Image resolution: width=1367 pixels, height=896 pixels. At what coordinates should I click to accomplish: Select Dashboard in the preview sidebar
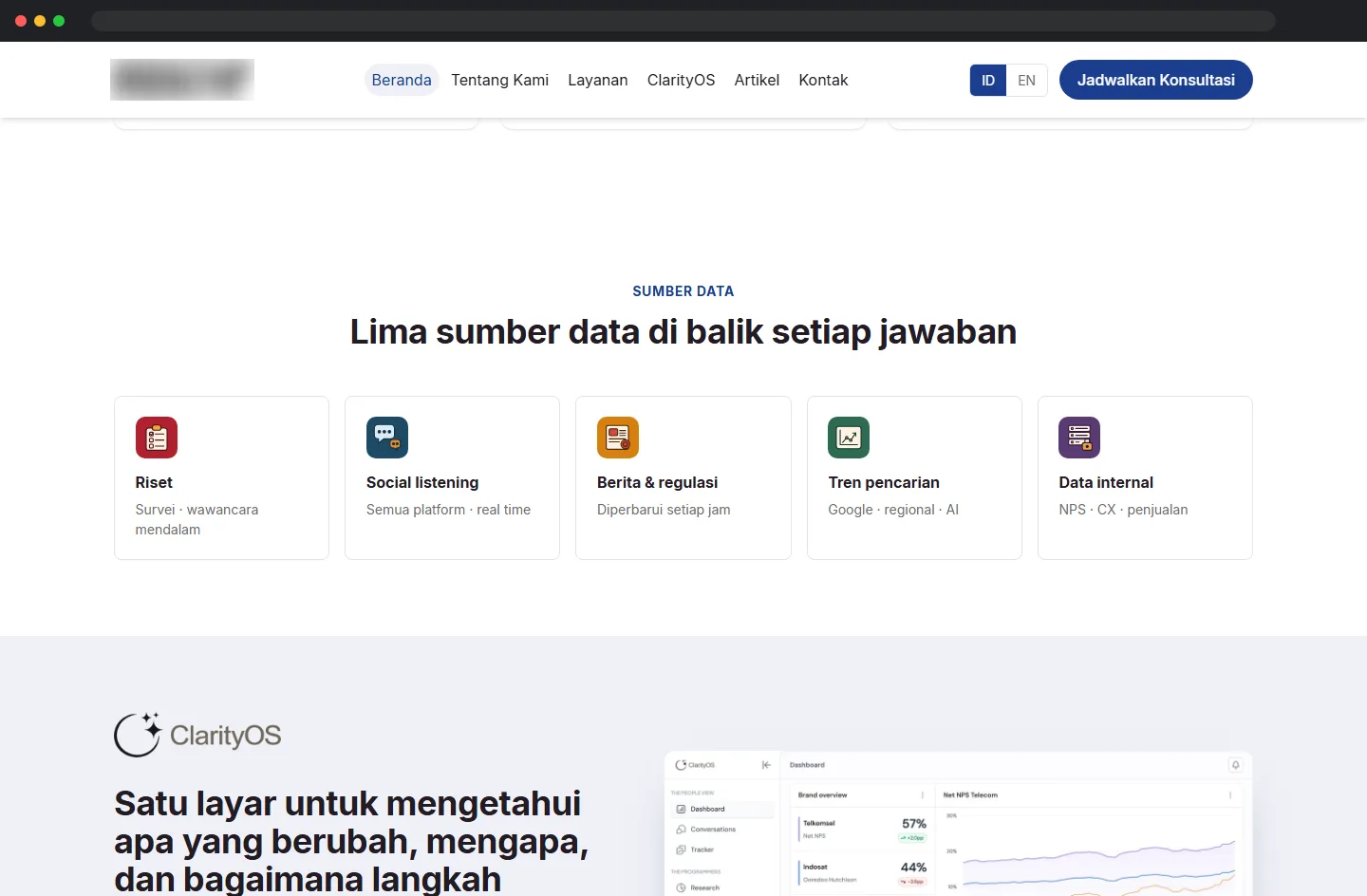click(722, 810)
